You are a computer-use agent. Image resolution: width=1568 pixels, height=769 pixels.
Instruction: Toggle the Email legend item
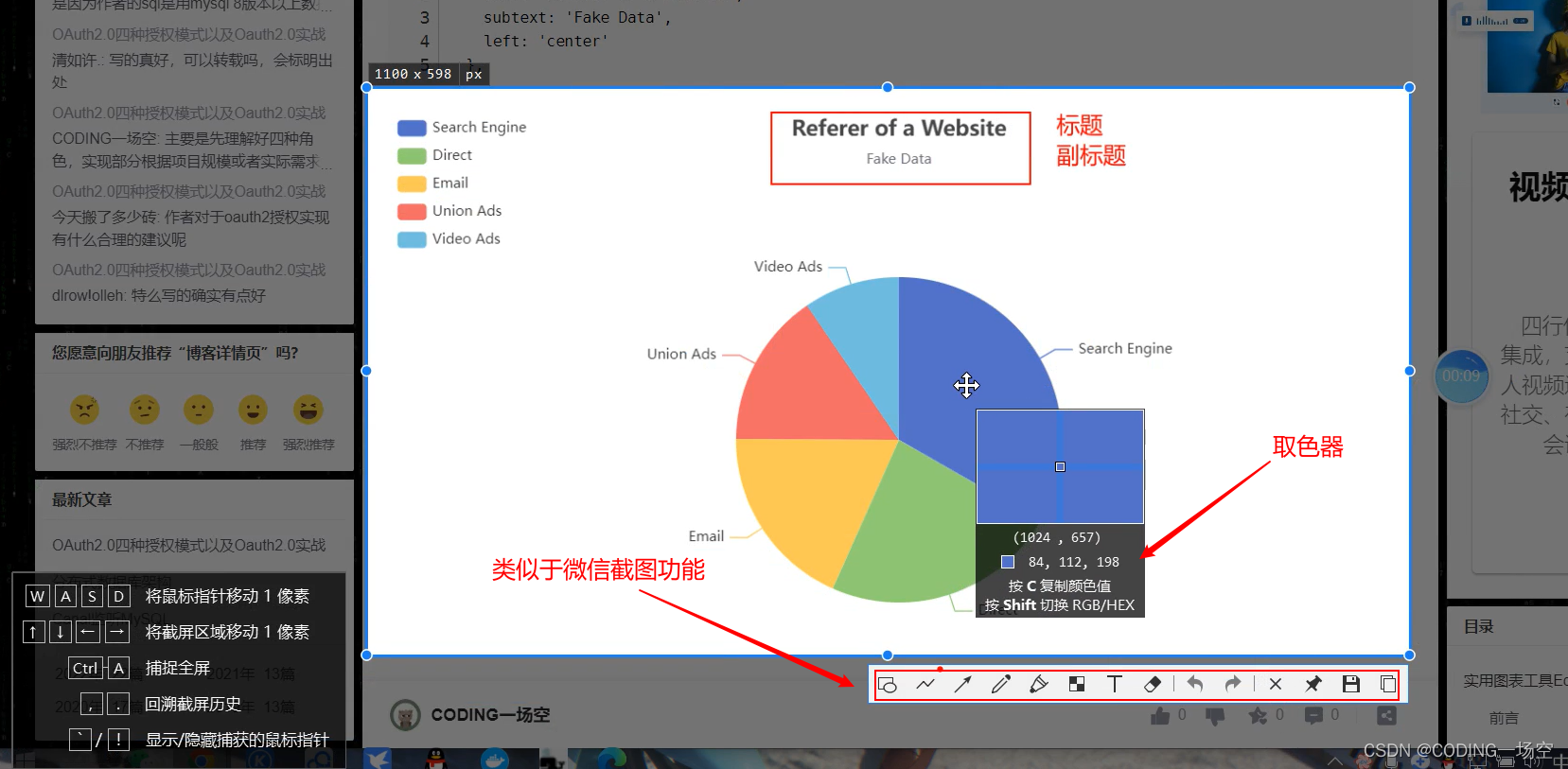pyautogui.click(x=433, y=184)
